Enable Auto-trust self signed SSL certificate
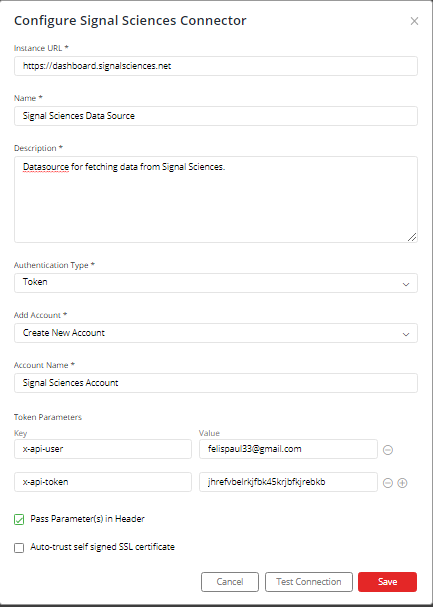This screenshot has height=607, width=433. [19, 548]
